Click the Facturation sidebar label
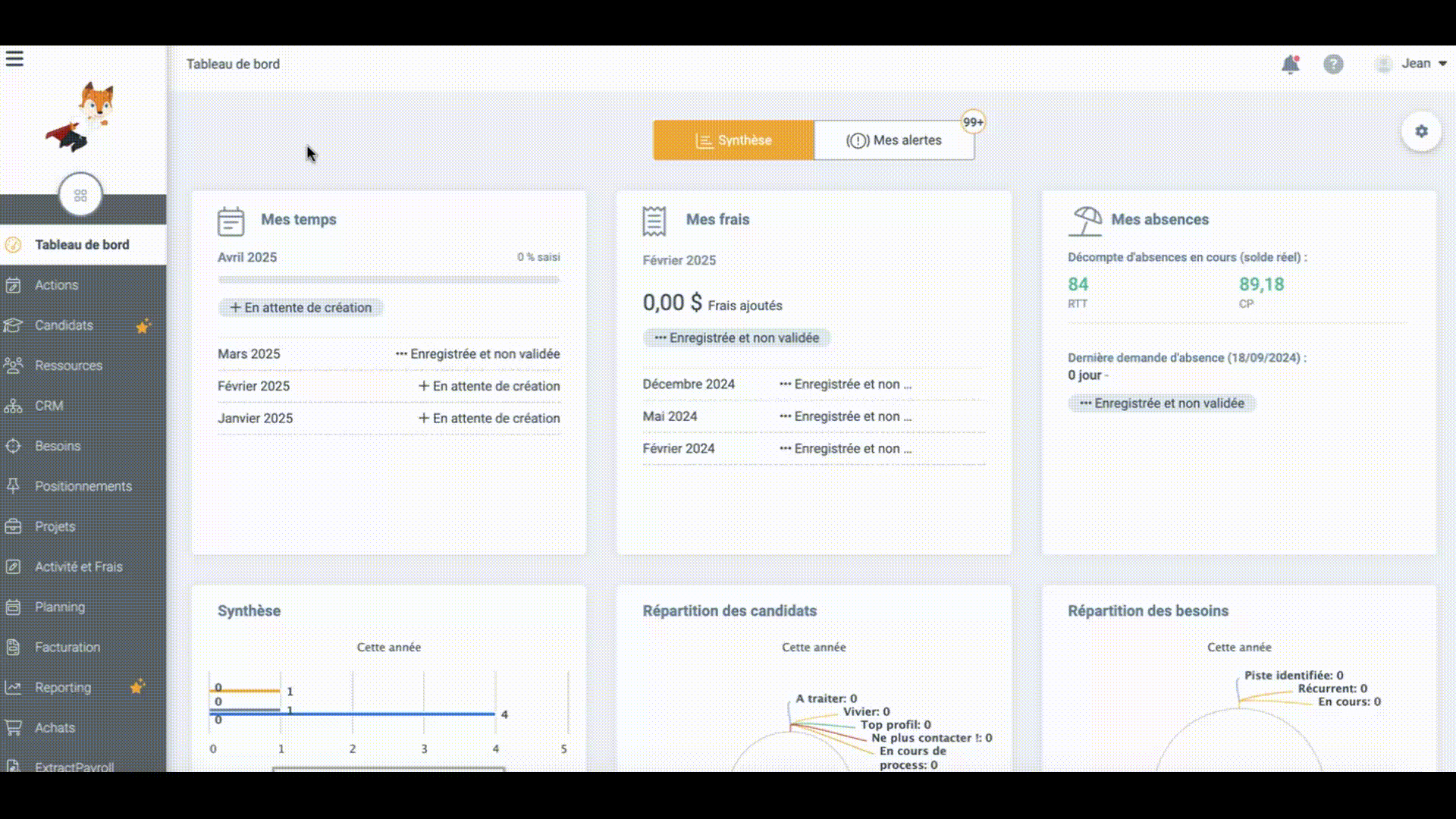The height and width of the screenshot is (819, 1456). (x=67, y=647)
